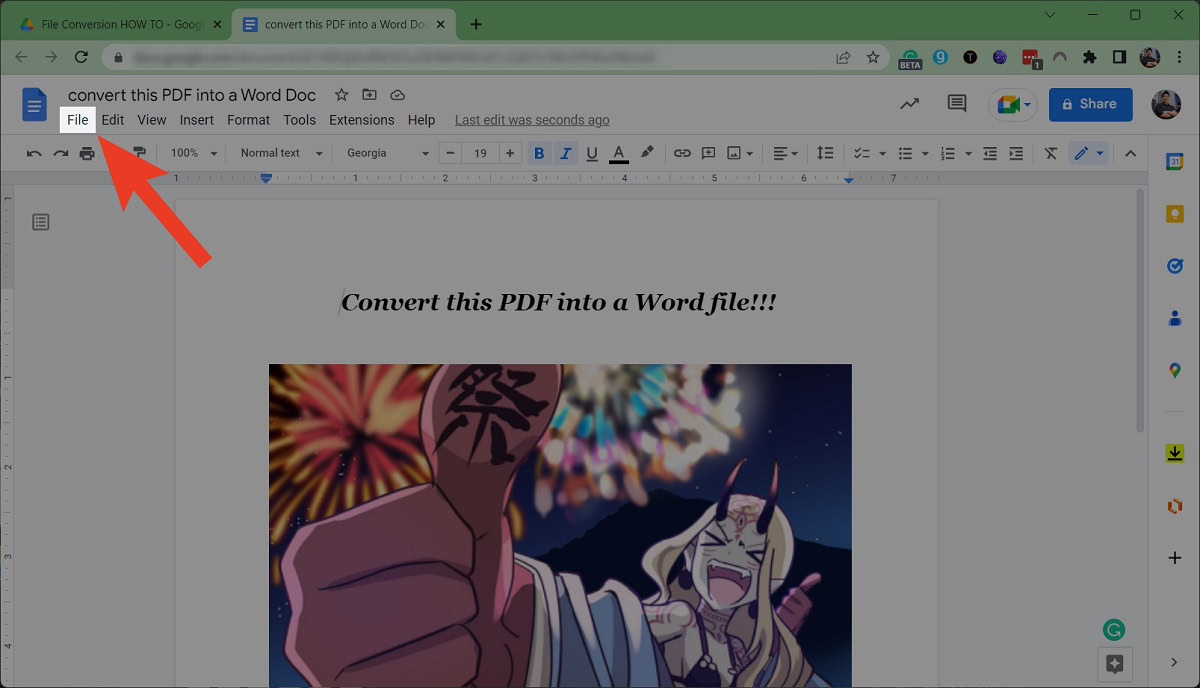Open the Help menu
The width and height of the screenshot is (1200, 688).
[421, 120]
